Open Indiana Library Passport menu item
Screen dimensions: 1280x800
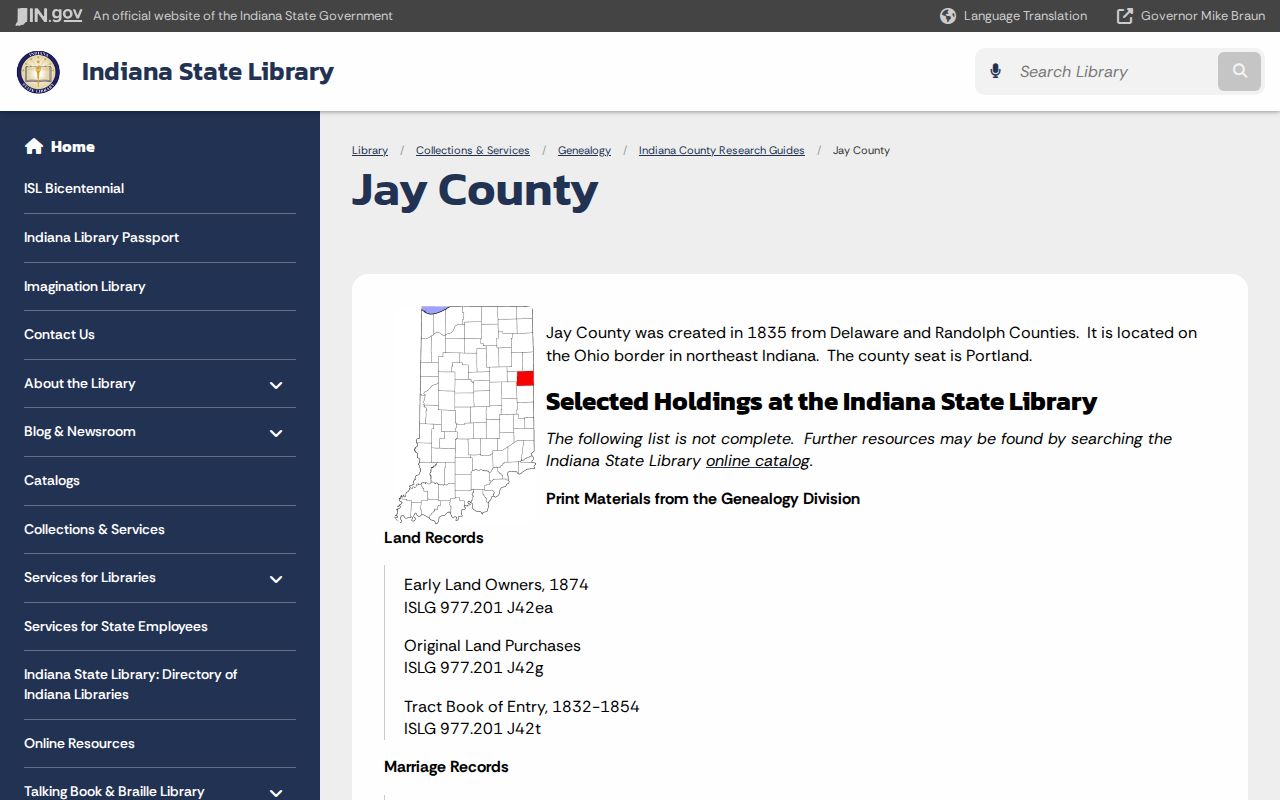coord(101,237)
